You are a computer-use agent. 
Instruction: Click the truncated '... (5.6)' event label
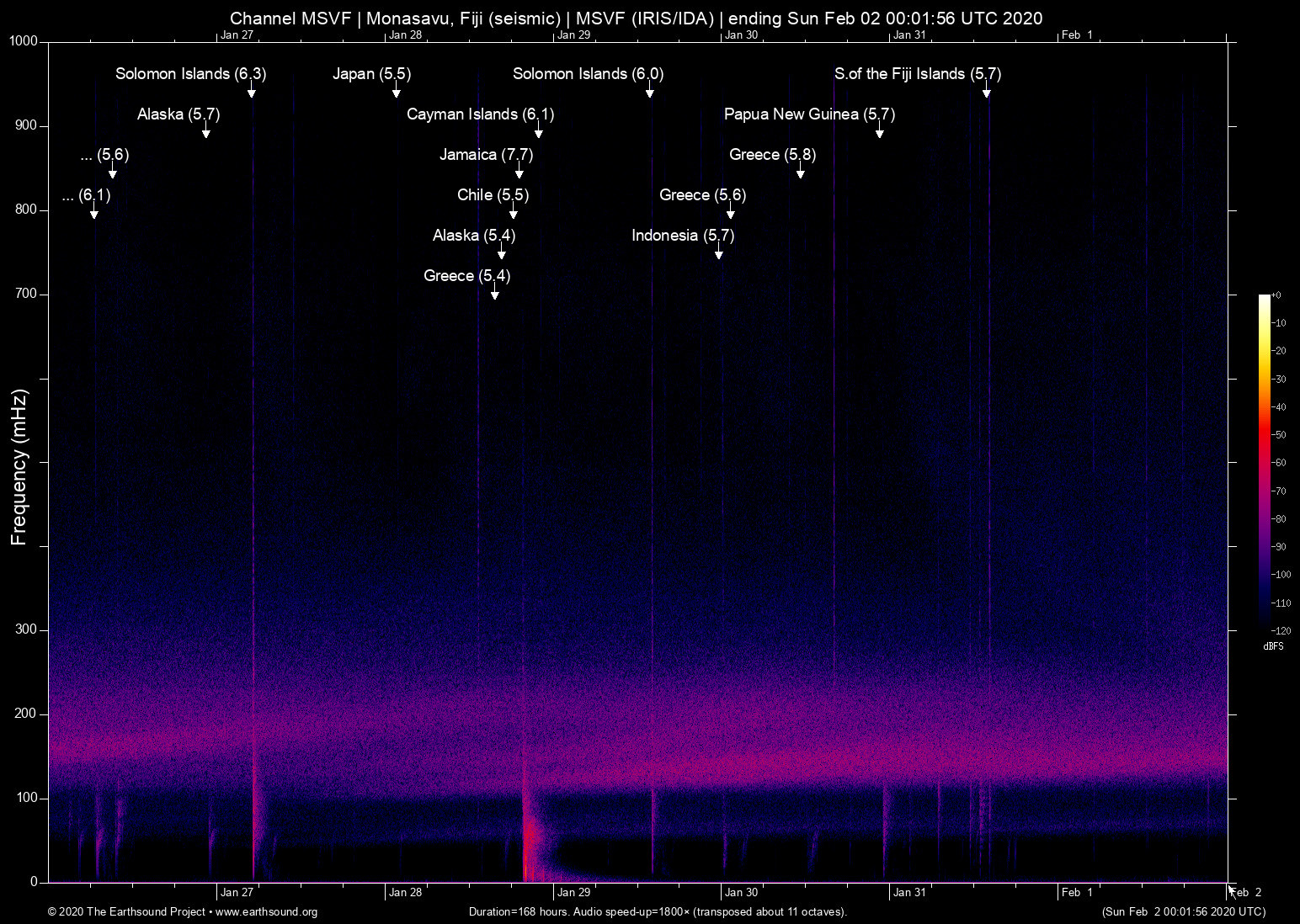[105, 155]
